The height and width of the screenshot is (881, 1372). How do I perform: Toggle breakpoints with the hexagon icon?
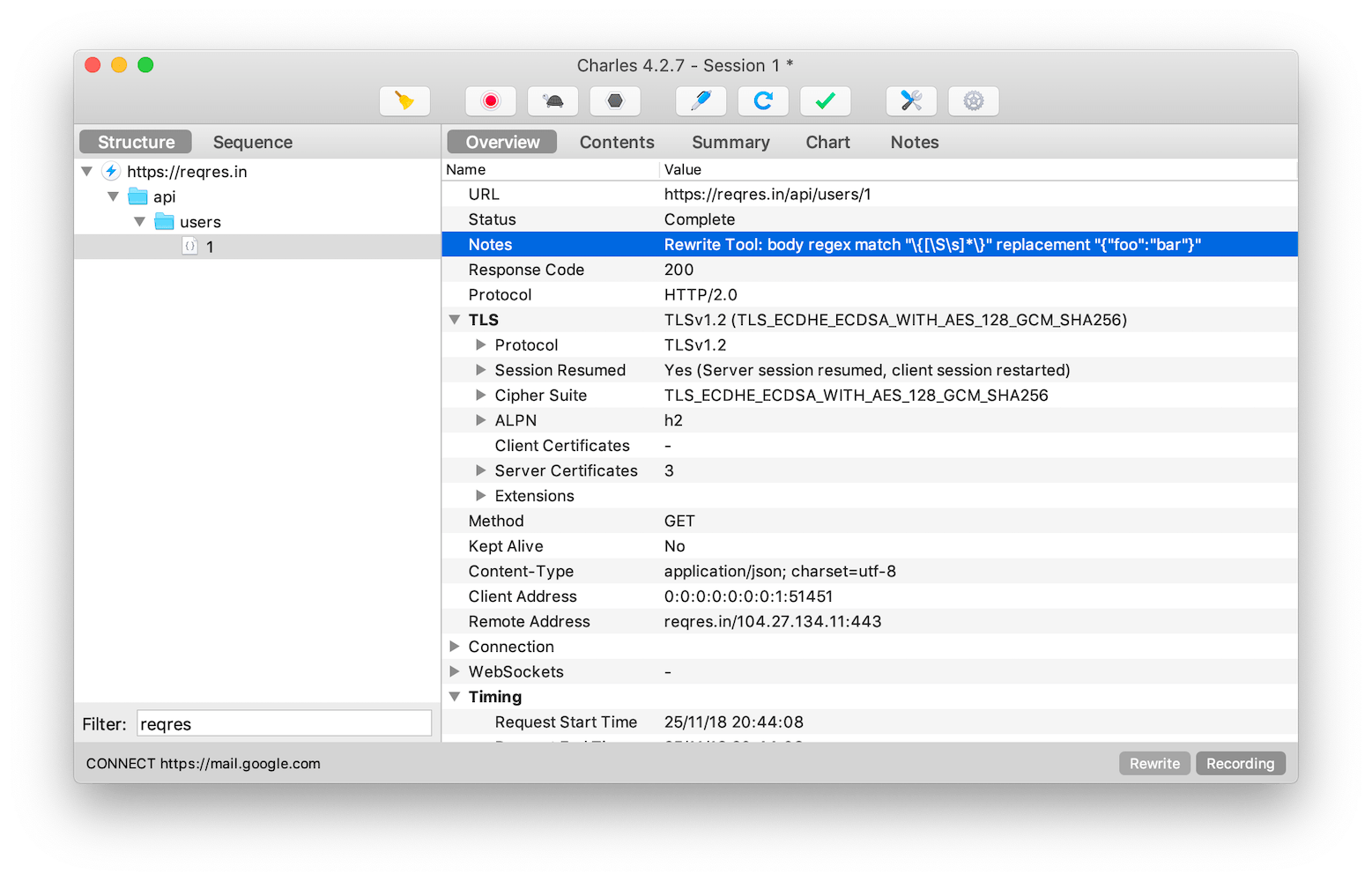[615, 100]
